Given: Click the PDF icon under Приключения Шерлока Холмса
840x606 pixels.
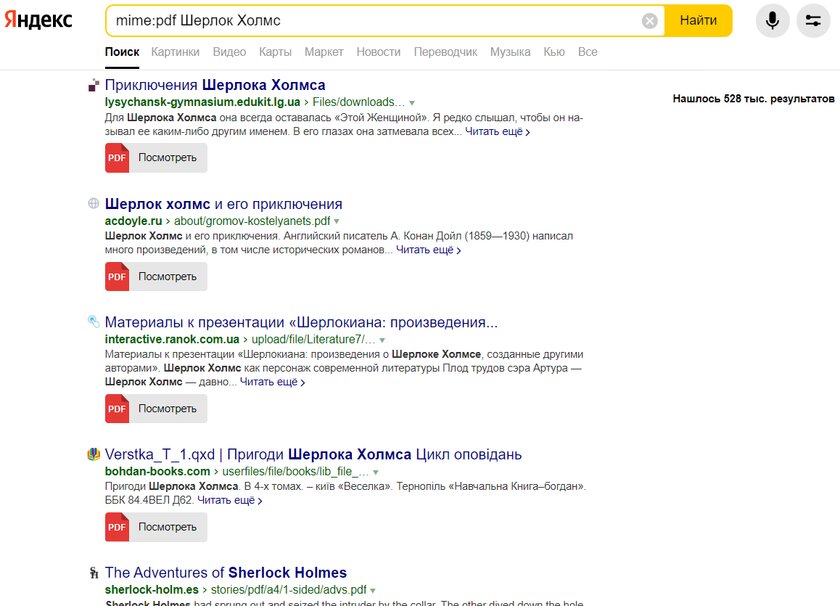Looking at the screenshot, I should click(117, 158).
